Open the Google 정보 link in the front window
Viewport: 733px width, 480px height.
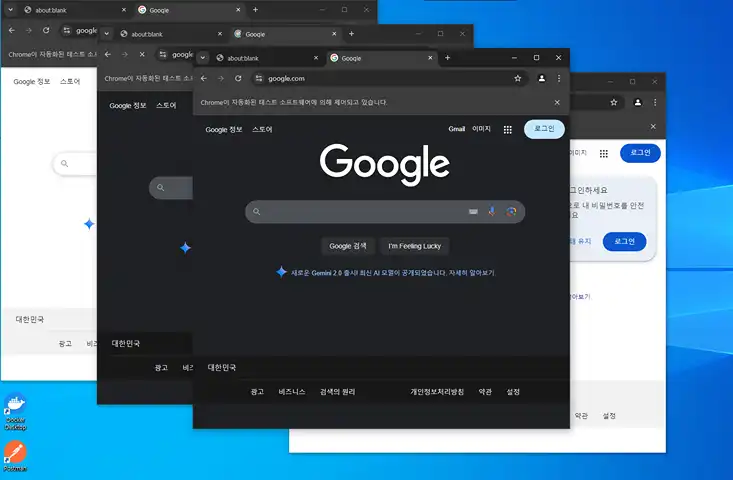point(224,129)
